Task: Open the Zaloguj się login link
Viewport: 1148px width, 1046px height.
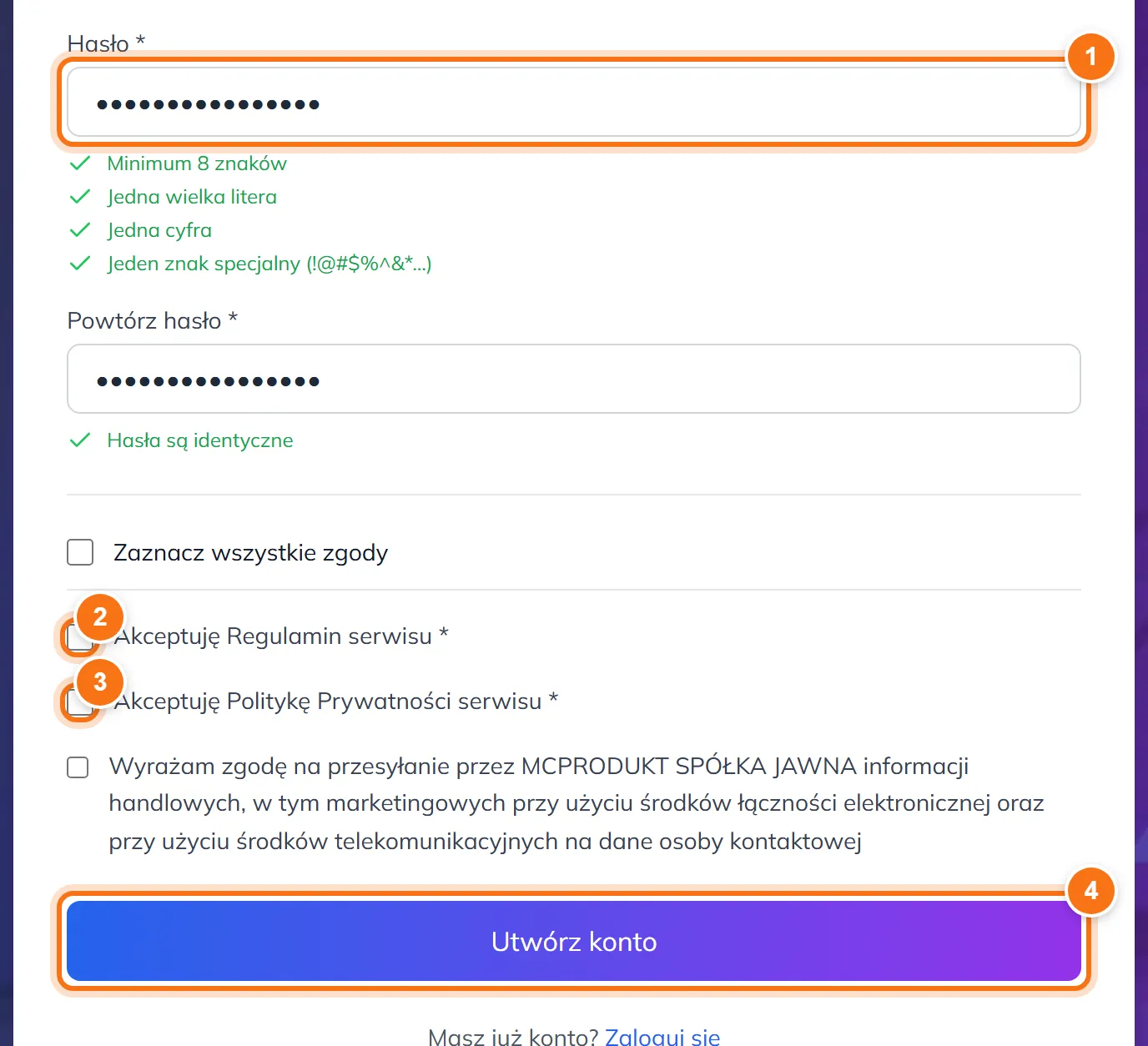Action: click(x=662, y=1037)
